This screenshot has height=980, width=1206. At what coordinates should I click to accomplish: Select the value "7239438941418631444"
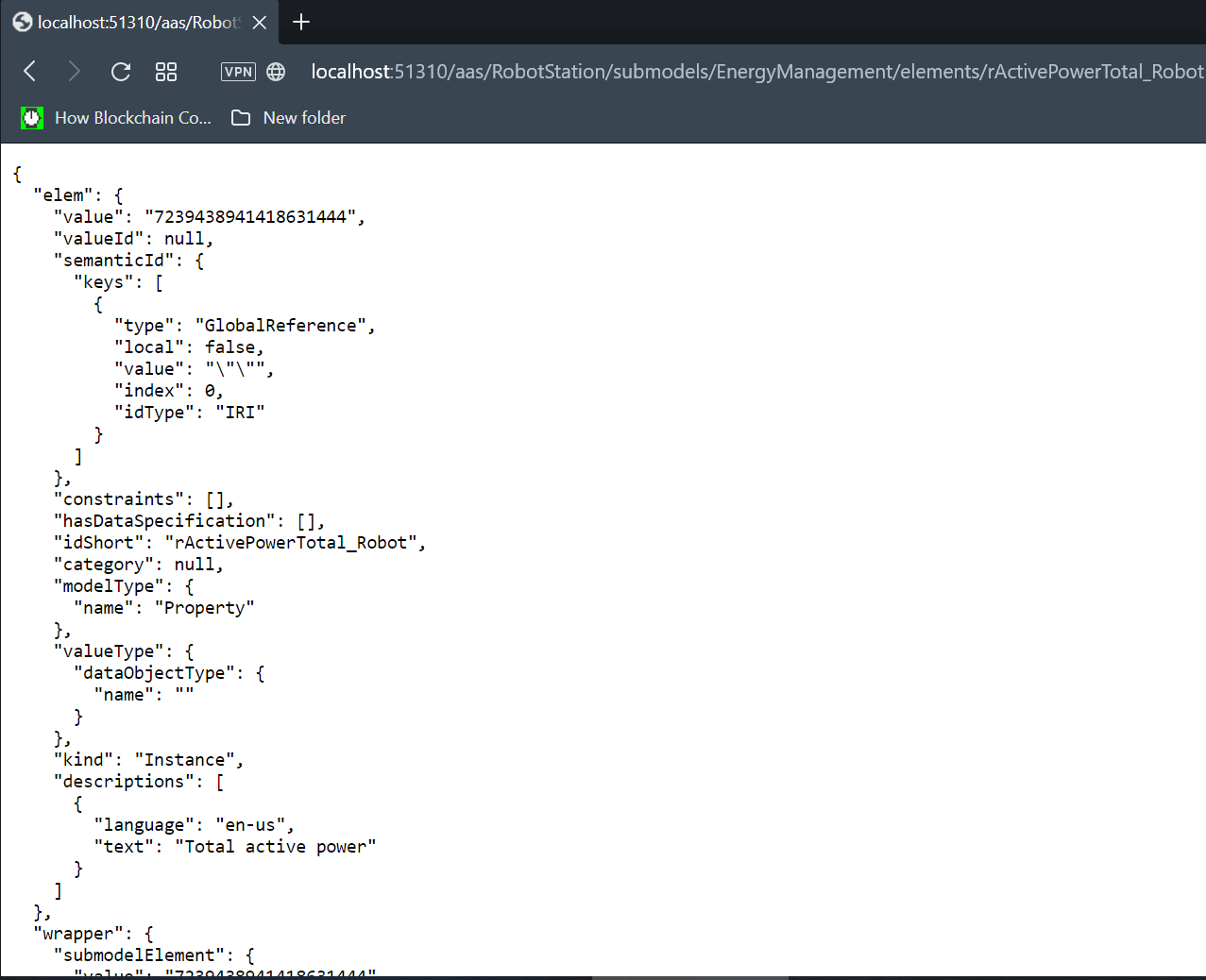click(249, 217)
